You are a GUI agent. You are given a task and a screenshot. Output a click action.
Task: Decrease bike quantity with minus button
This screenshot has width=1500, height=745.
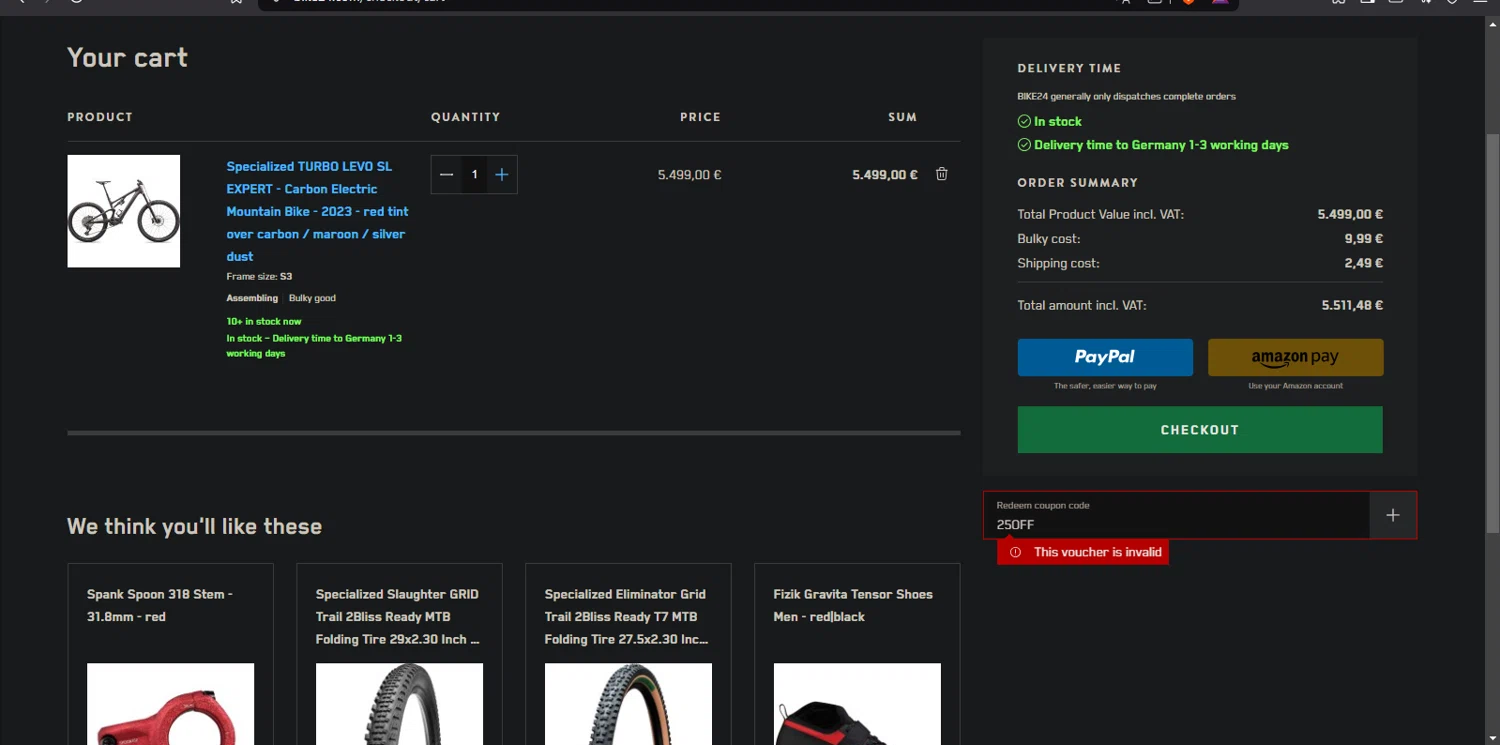click(x=447, y=174)
